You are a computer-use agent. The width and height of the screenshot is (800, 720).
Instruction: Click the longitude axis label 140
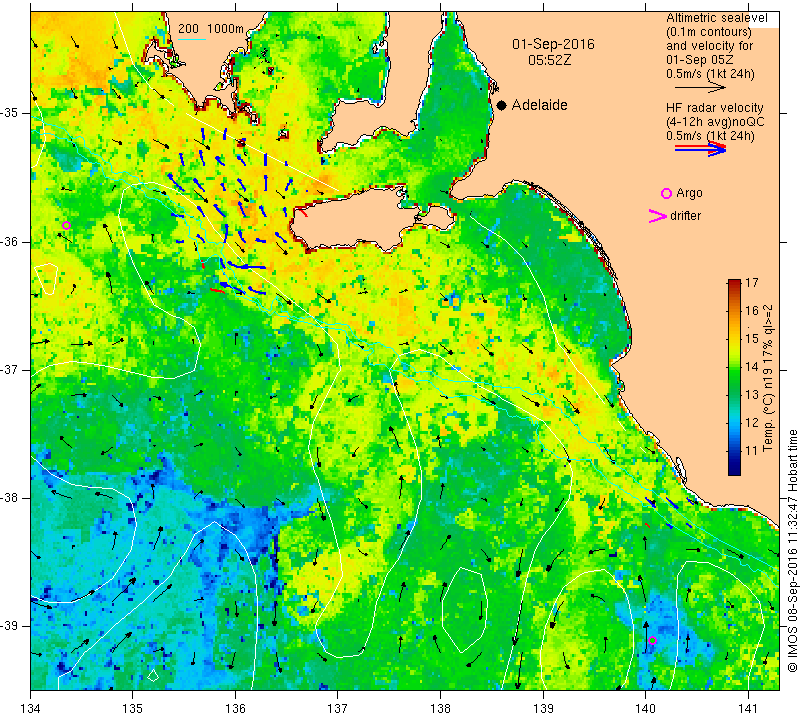pos(645,708)
